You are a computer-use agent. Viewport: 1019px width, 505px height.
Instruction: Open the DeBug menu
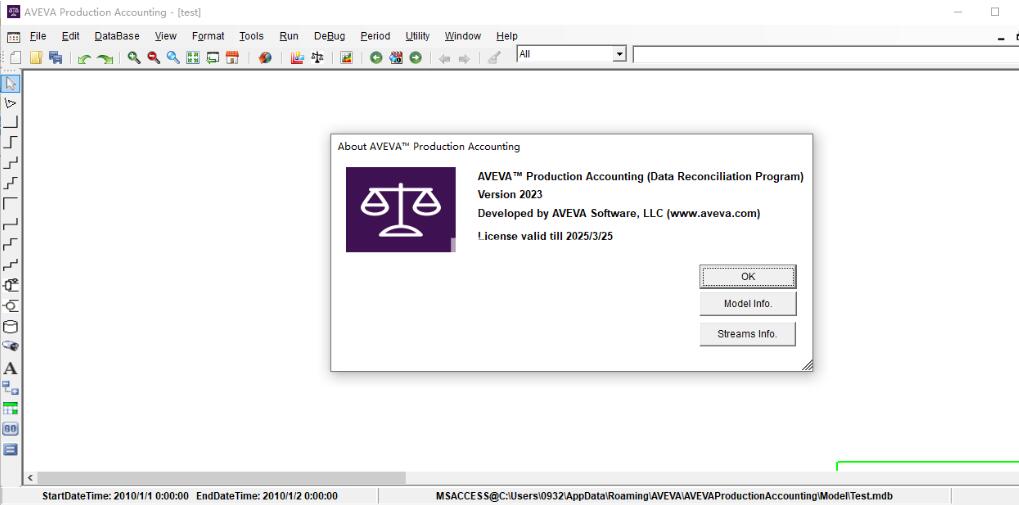(329, 36)
